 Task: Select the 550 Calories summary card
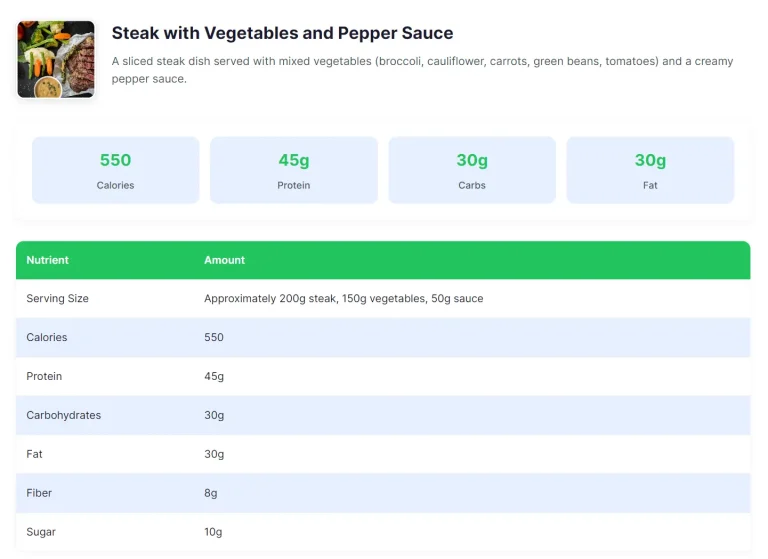tap(116, 170)
